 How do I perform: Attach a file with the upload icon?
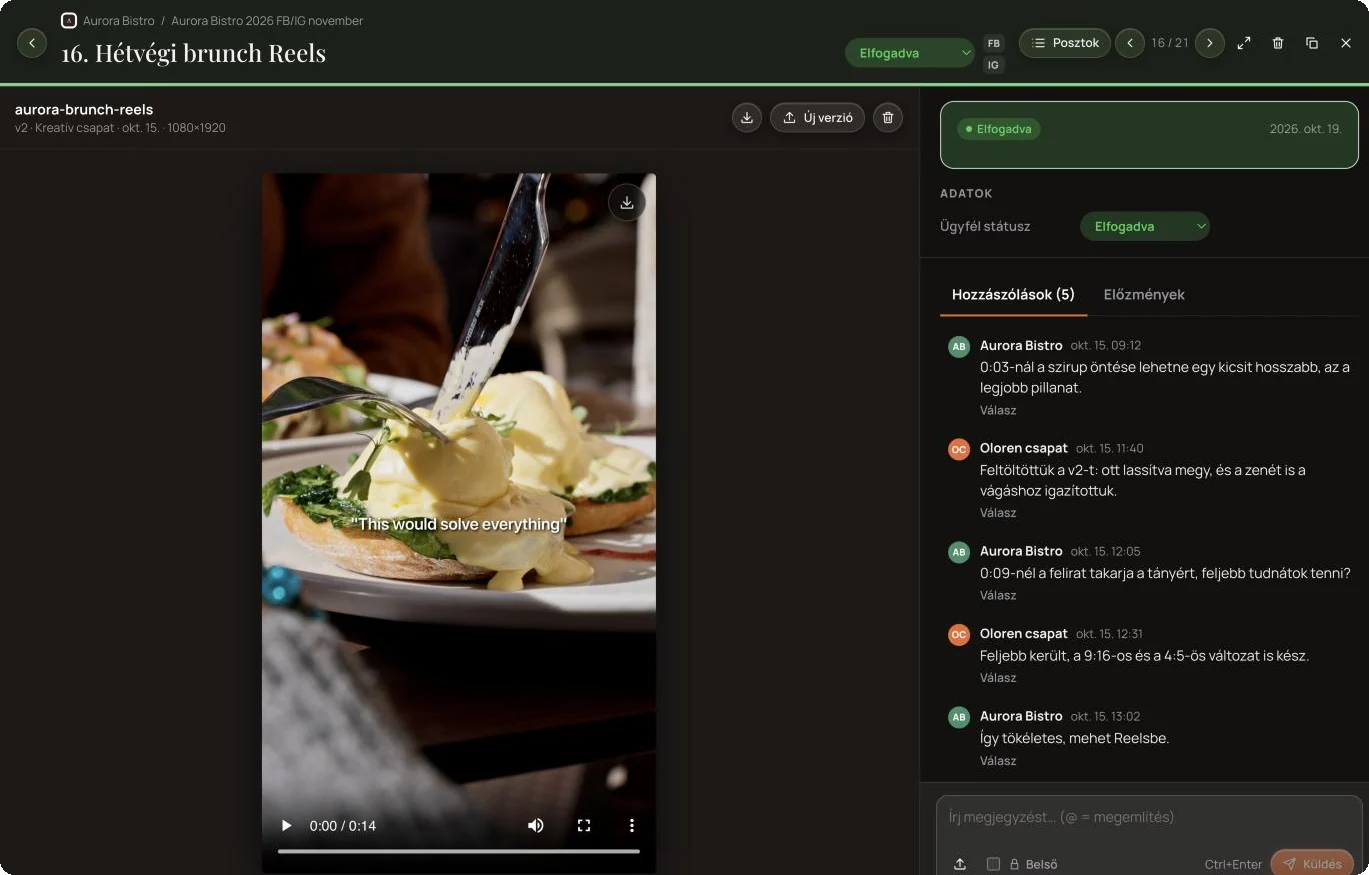point(960,864)
